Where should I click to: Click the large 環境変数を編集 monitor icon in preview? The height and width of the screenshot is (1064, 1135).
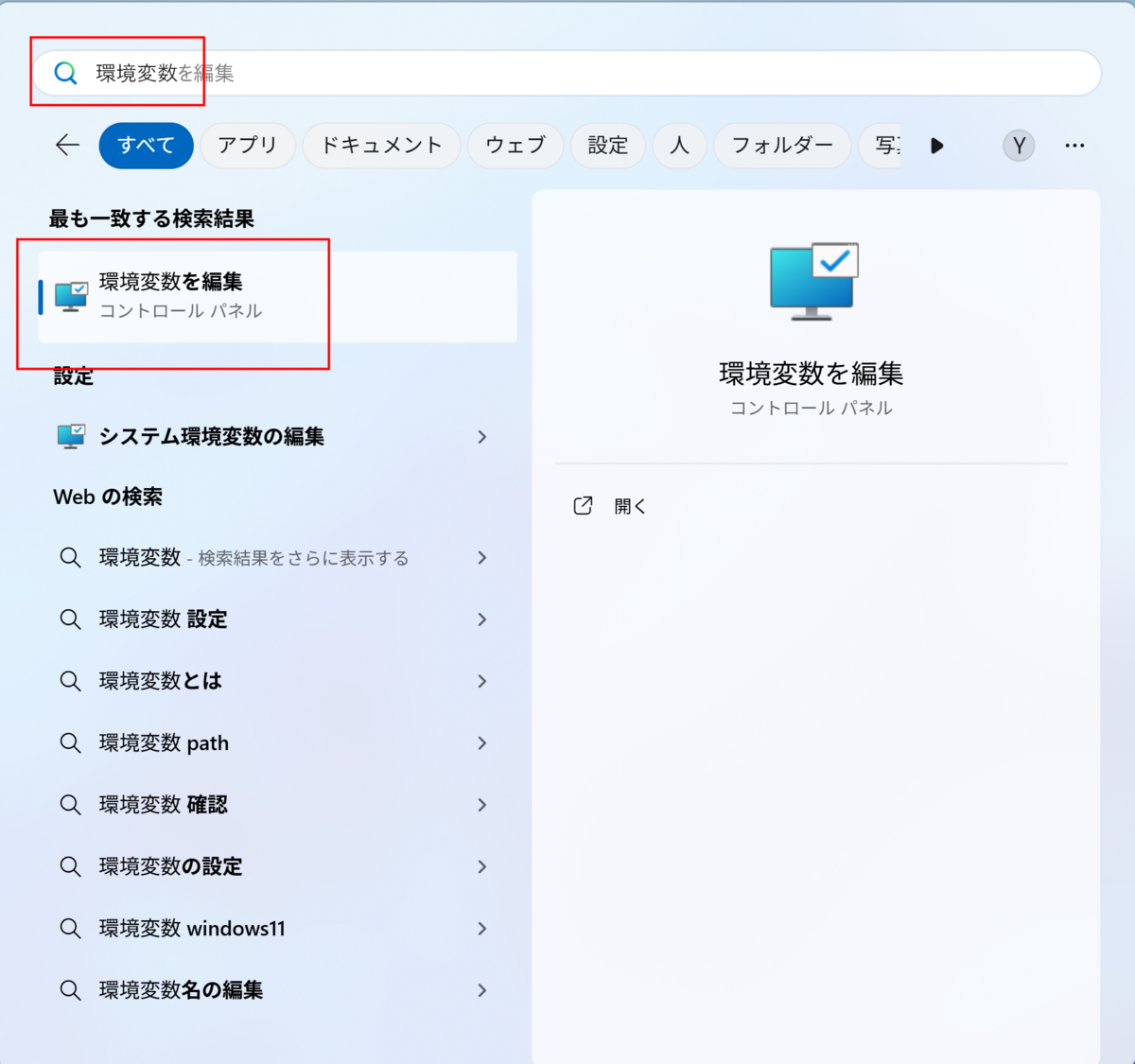(813, 281)
